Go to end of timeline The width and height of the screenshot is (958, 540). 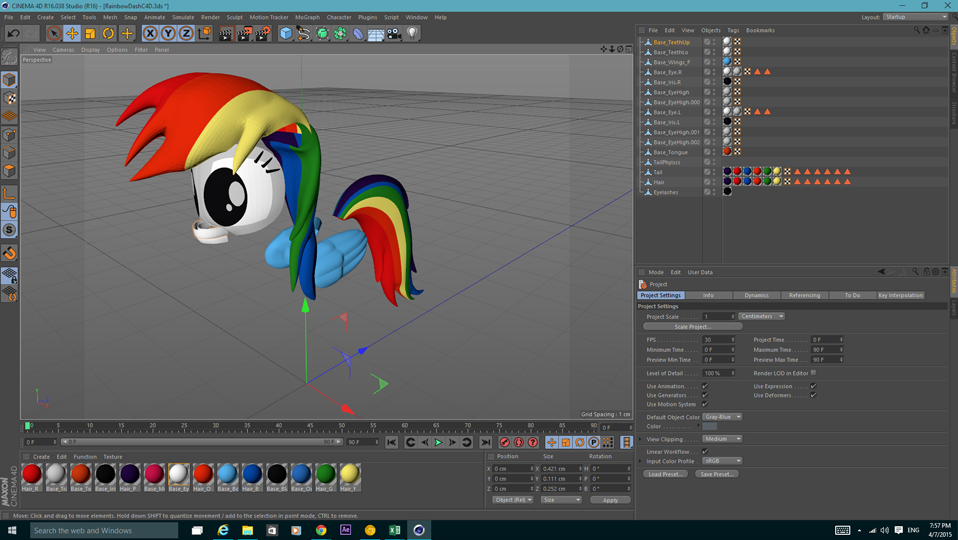point(486,442)
